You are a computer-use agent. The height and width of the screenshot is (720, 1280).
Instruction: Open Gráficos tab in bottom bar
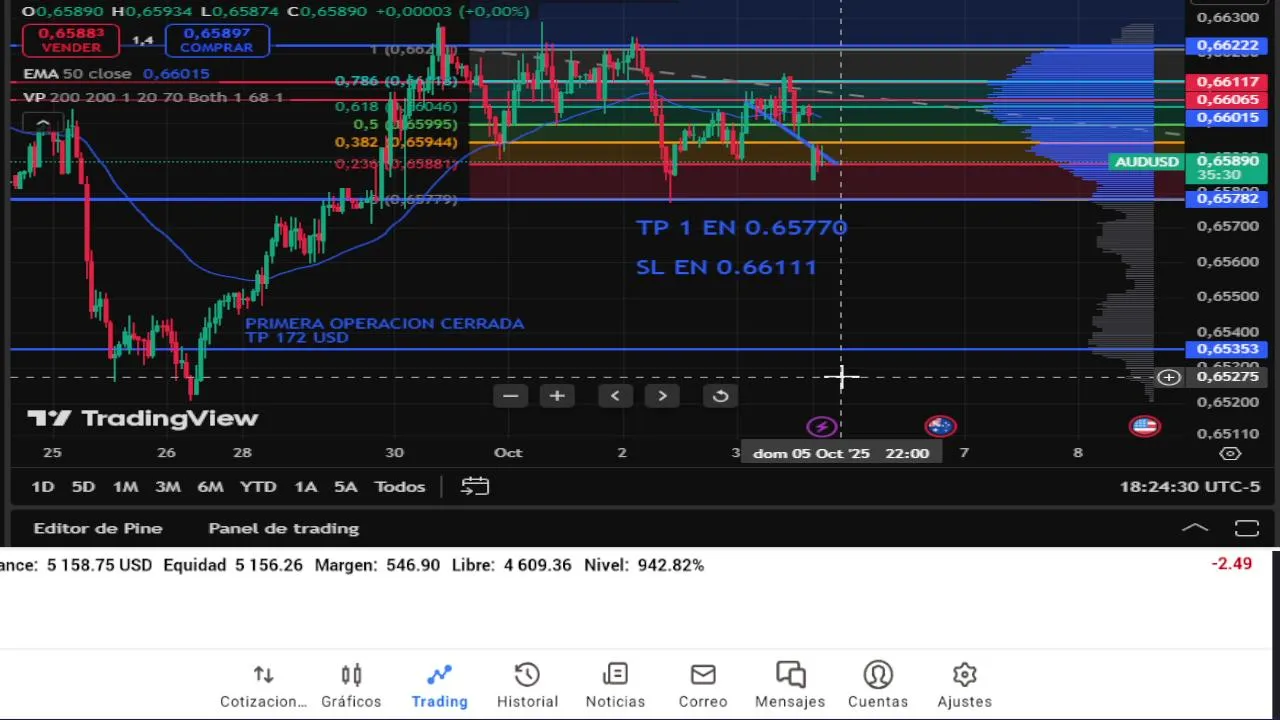click(351, 686)
